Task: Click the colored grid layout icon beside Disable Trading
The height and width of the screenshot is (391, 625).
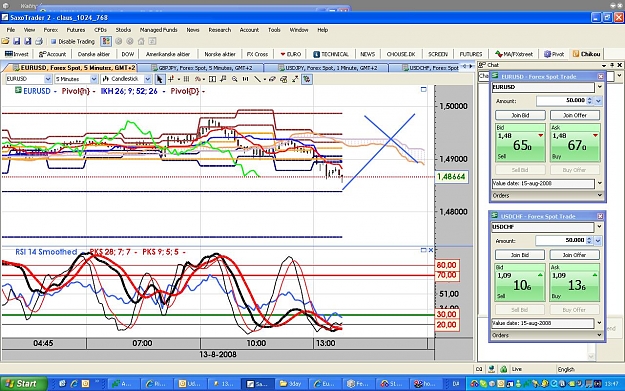Action: pyautogui.click(x=106, y=41)
